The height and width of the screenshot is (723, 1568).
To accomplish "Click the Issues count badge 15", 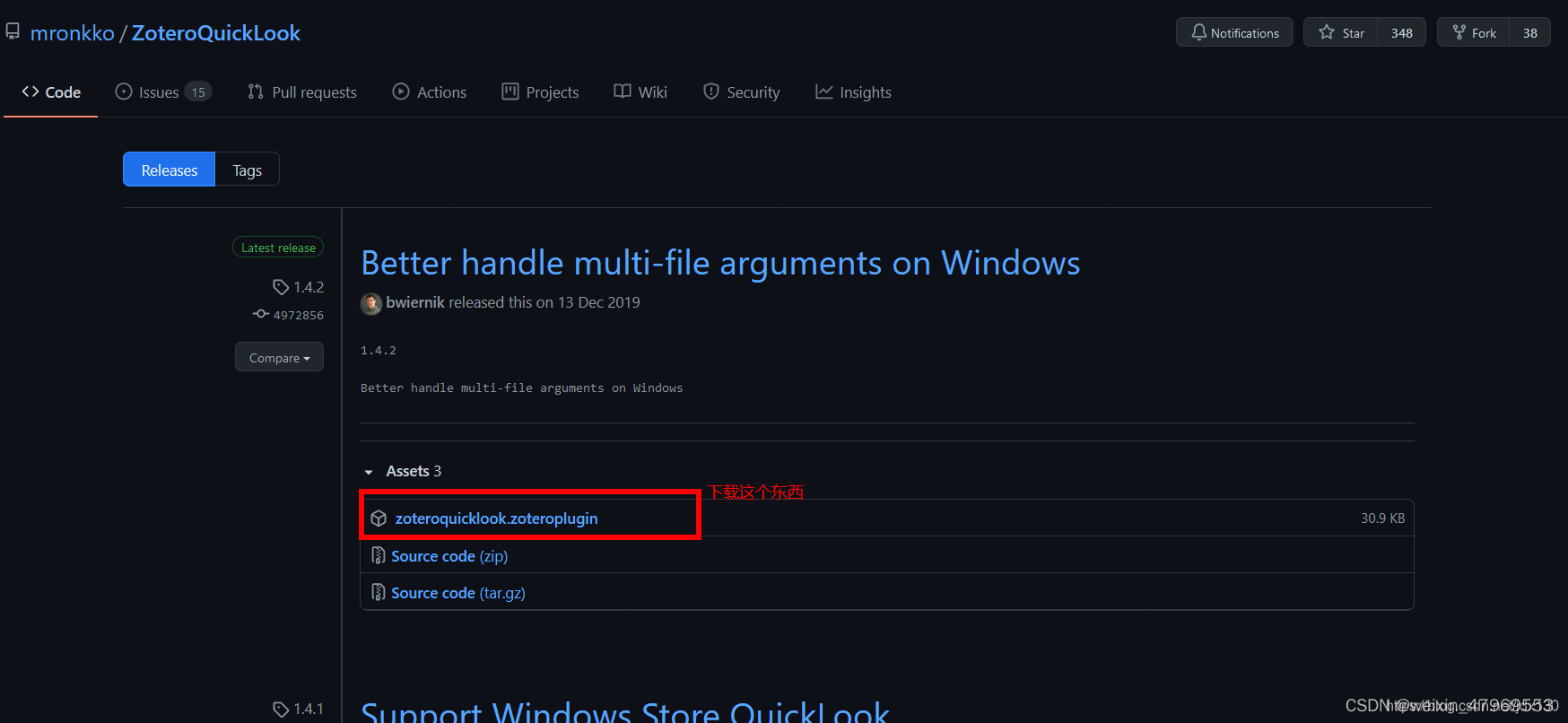I will click(x=198, y=92).
